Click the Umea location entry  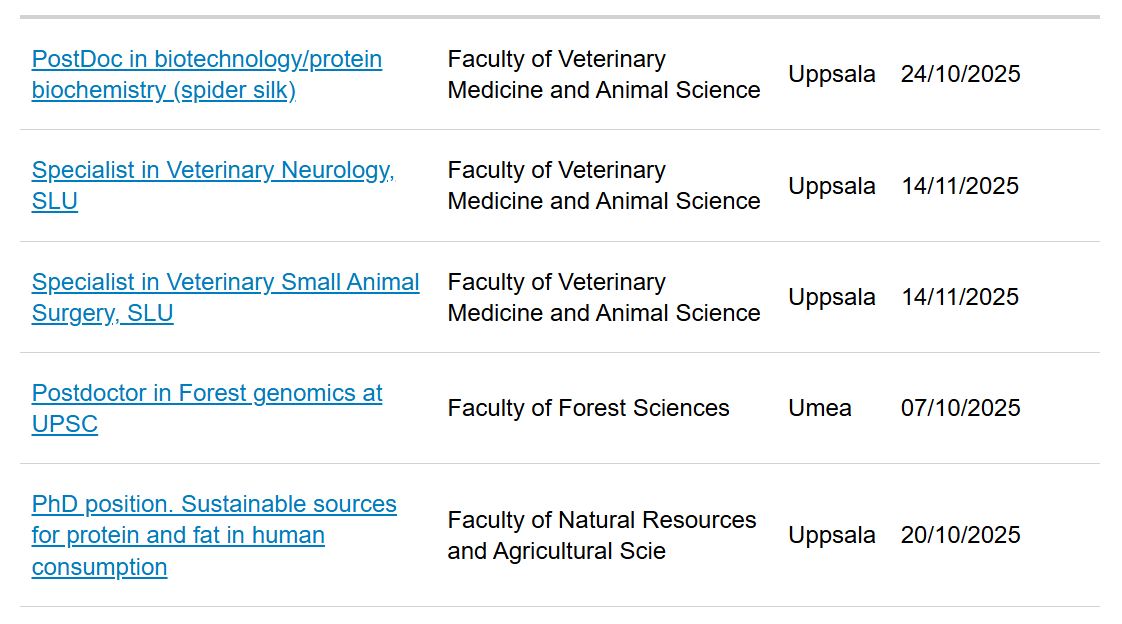coord(820,408)
